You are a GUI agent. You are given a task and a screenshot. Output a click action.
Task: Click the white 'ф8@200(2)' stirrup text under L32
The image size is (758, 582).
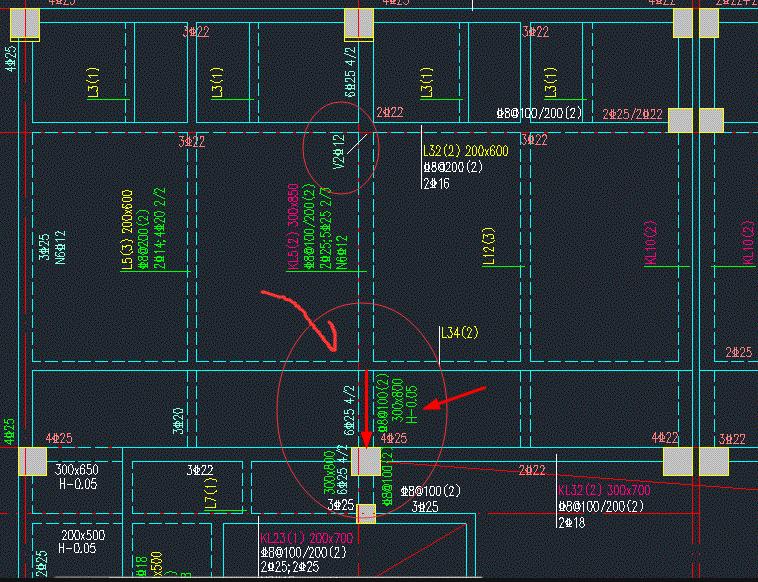[x=453, y=167]
